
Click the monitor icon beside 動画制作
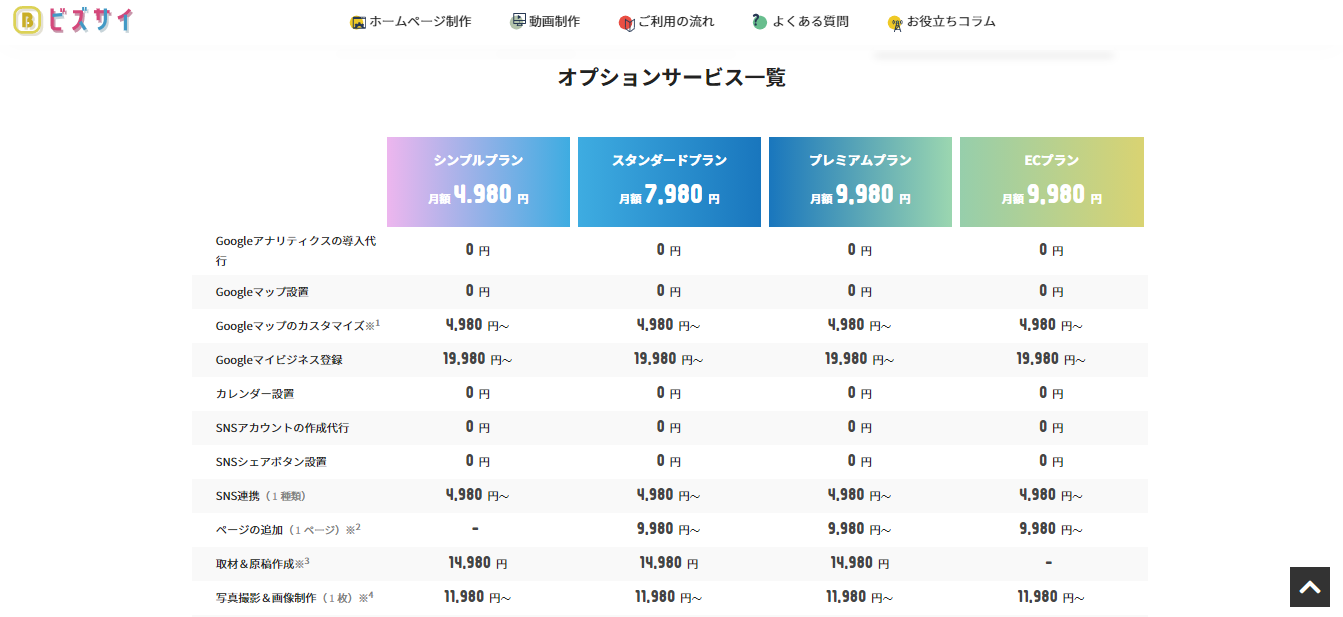(518, 21)
